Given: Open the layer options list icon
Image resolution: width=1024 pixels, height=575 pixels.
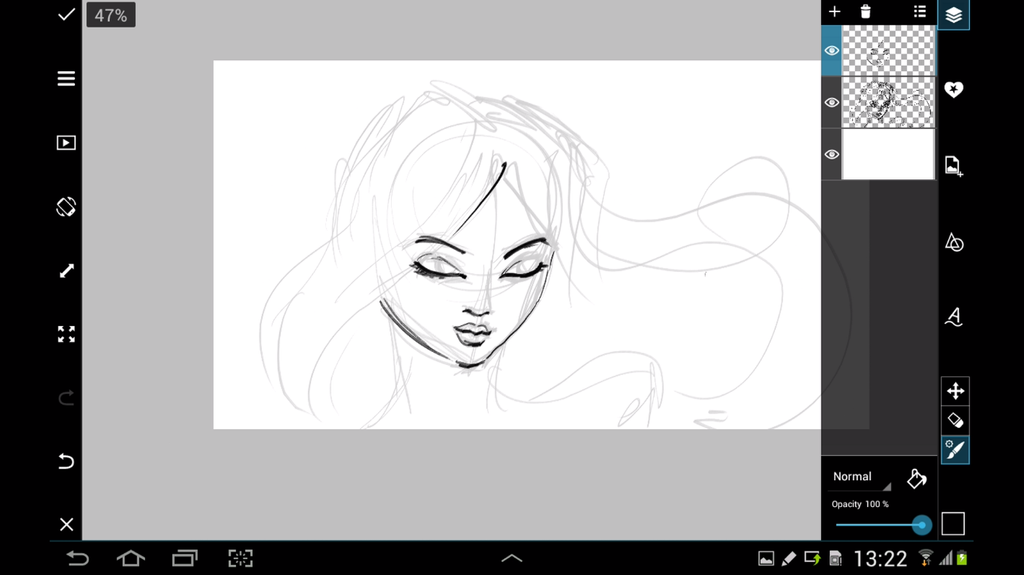Looking at the screenshot, I should (920, 11).
